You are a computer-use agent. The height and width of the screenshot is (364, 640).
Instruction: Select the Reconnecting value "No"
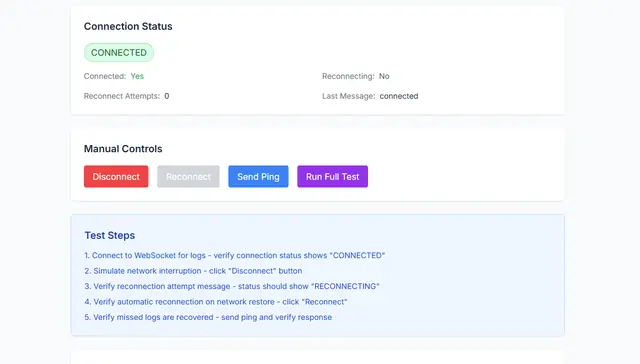[384, 76]
